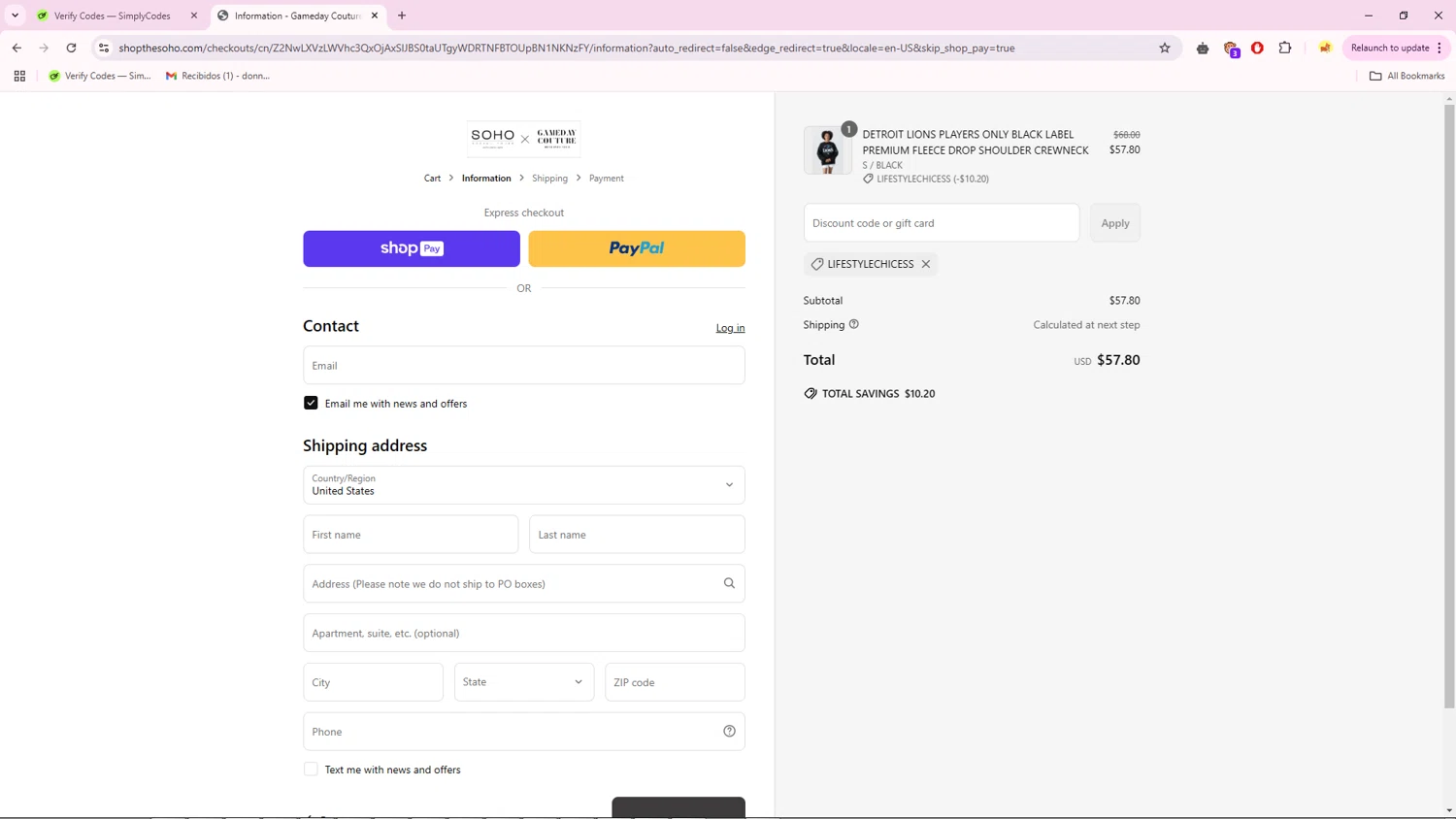The width and height of the screenshot is (1456, 819).
Task: Click the shipping info question icon
Action: click(x=854, y=324)
